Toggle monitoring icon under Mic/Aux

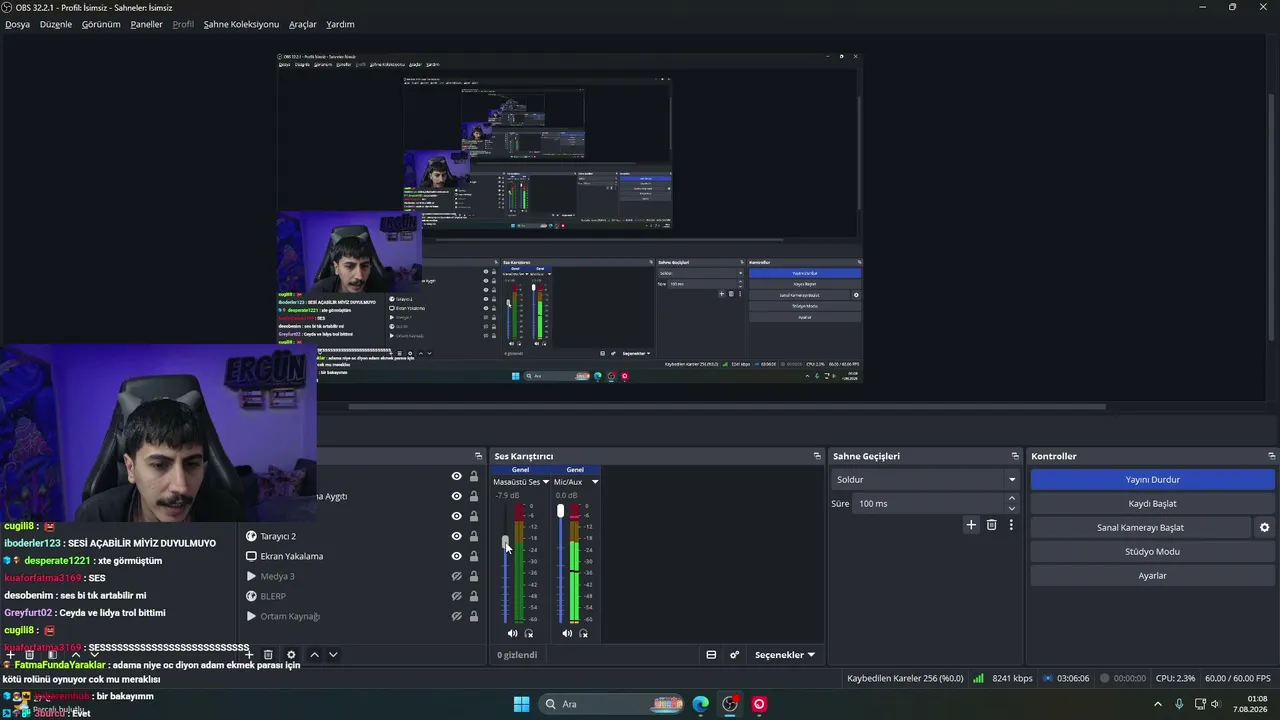point(583,633)
